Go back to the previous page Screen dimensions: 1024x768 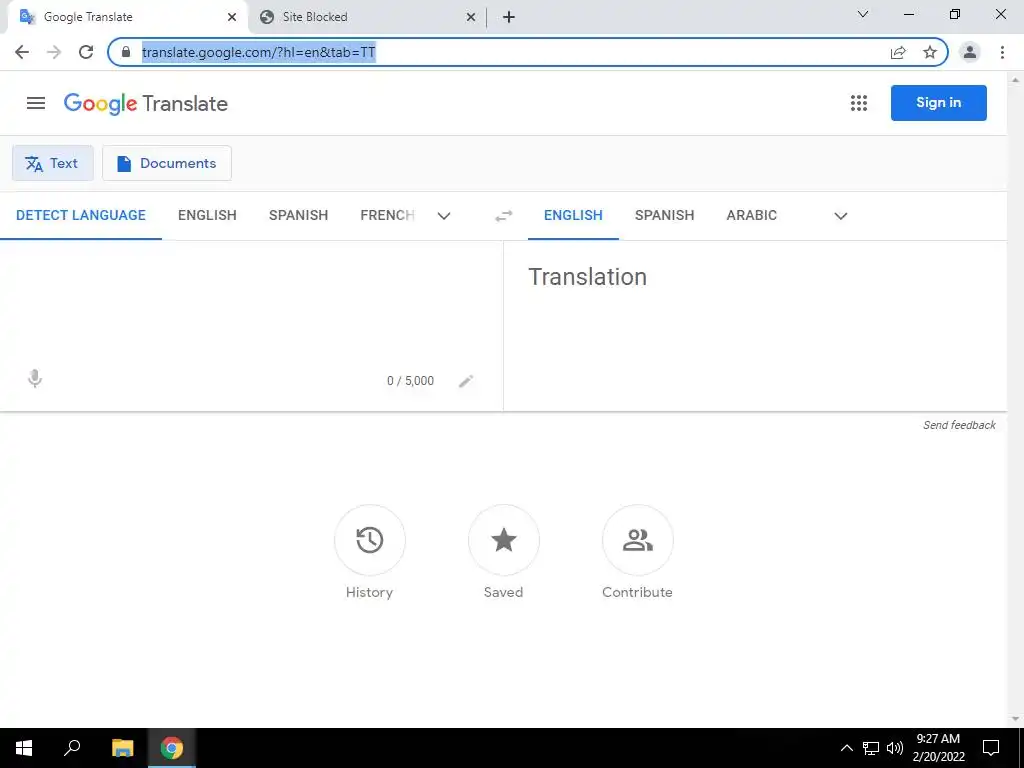coord(22,52)
